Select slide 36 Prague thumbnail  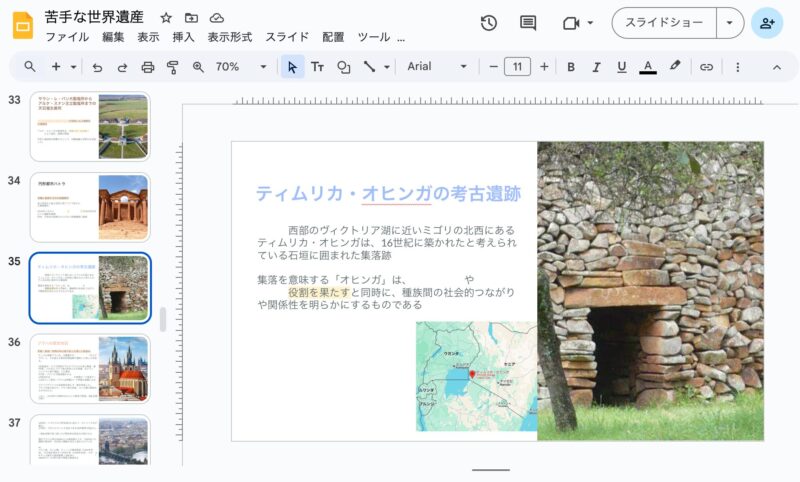click(90, 368)
